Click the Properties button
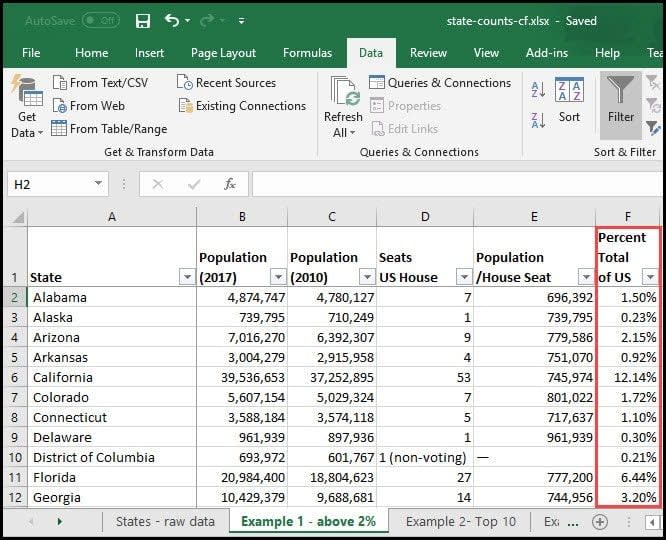Screen dimensions: 666x540 (x=406, y=105)
